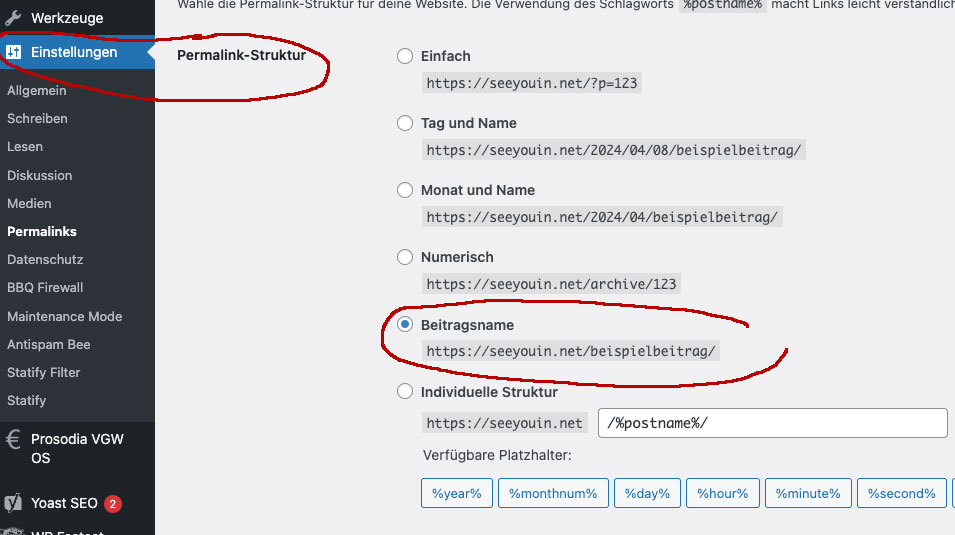Click the Permalink-Struktur heading
Screen dimensions: 955x535
click(242, 55)
